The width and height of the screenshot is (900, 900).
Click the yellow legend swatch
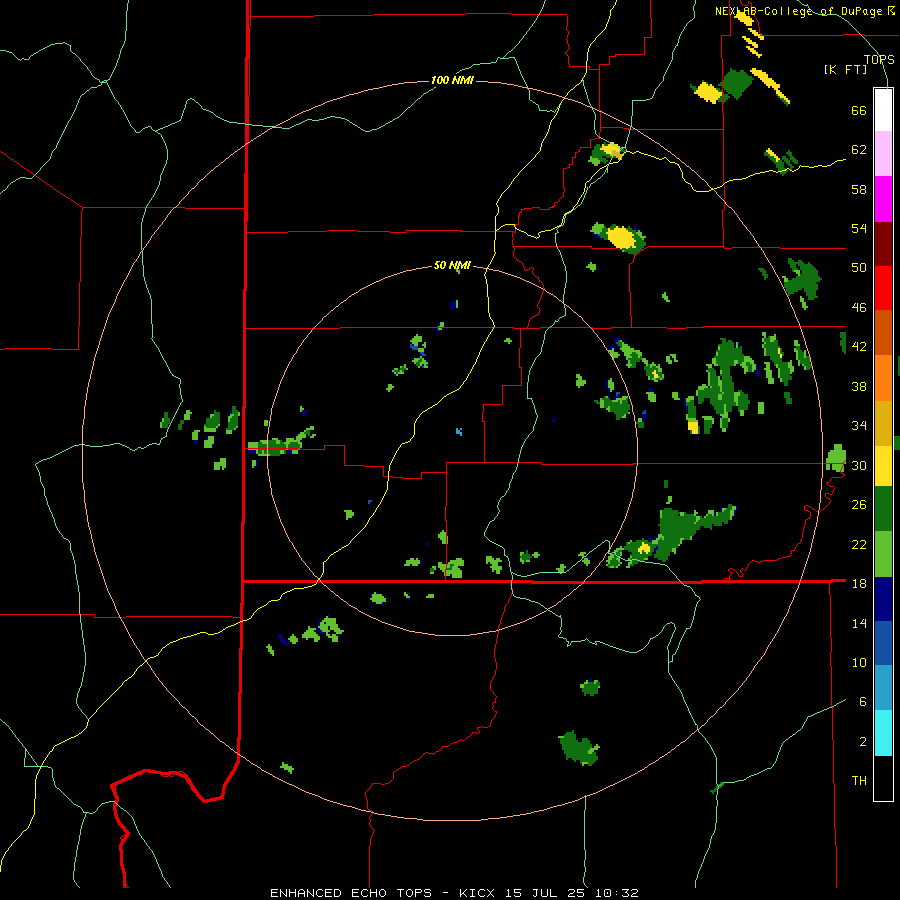tap(883, 466)
